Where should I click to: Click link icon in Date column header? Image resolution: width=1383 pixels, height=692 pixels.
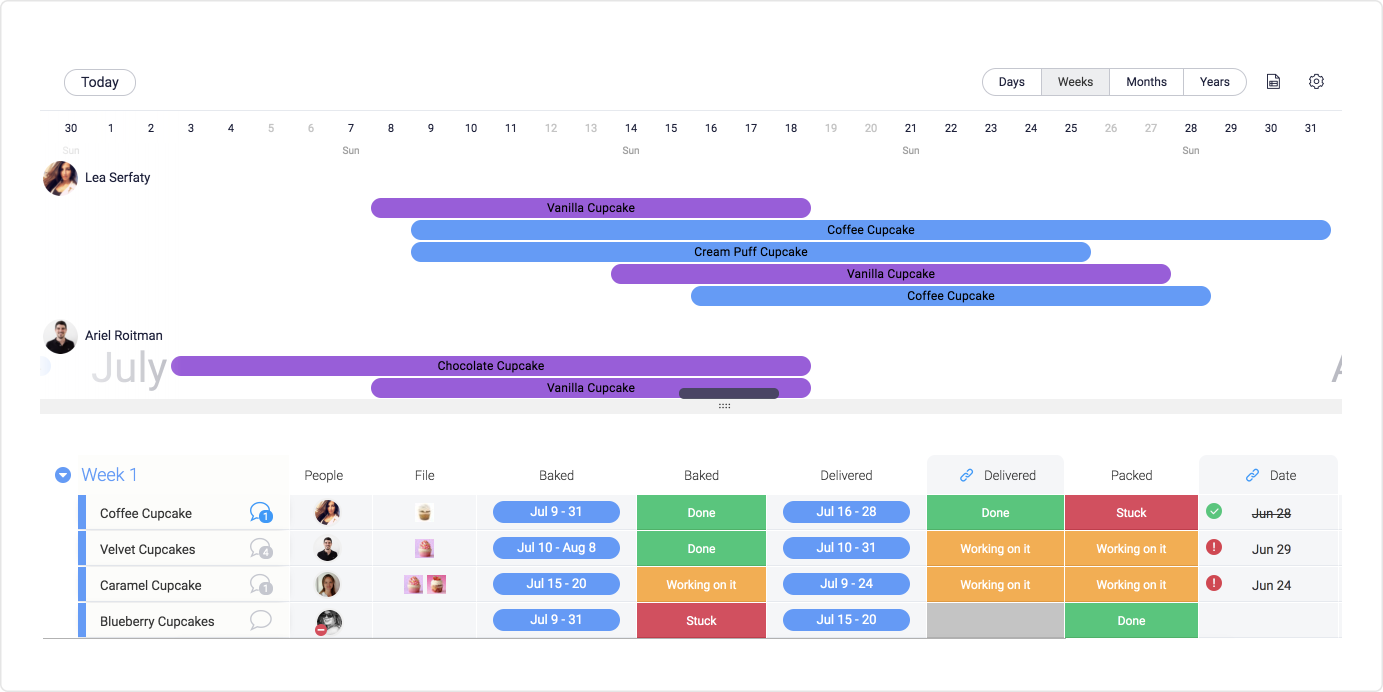click(1252, 476)
